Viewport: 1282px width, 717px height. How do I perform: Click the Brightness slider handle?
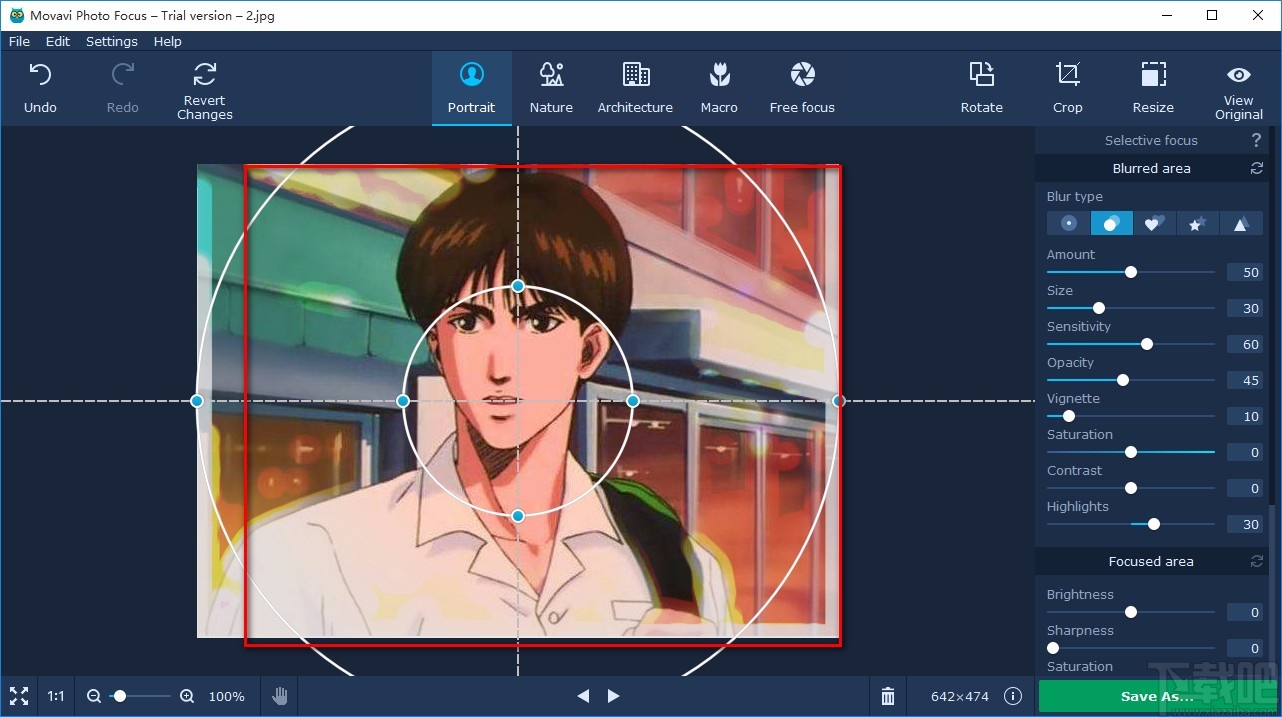(1131, 612)
